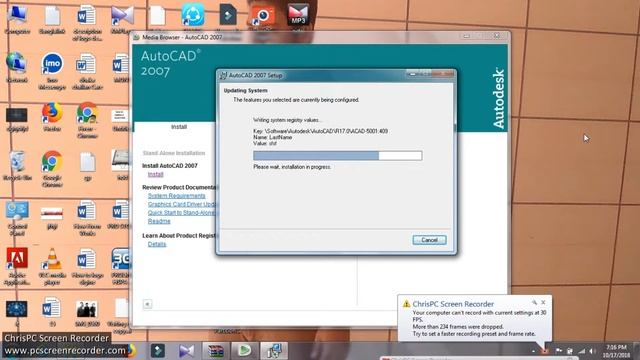The height and width of the screenshot is (360, 640).
Task: Launch VLC media player from desktop
Action: (x=52, y=266)
